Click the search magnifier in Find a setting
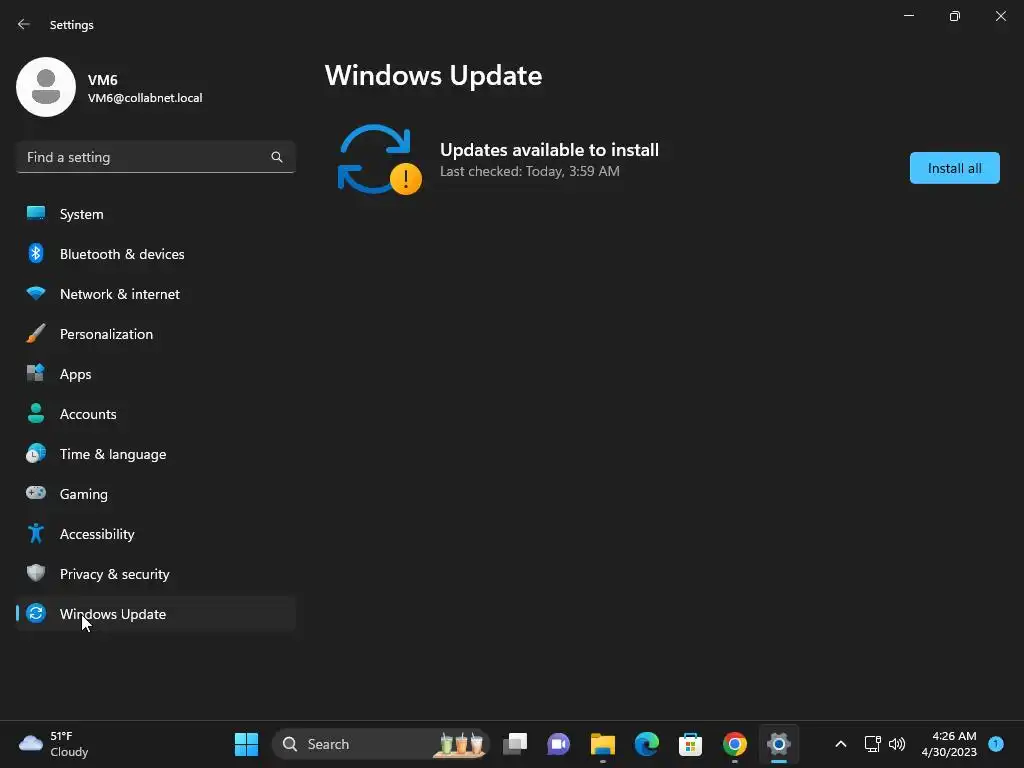 pyautogui.click(x=277, y=157)
